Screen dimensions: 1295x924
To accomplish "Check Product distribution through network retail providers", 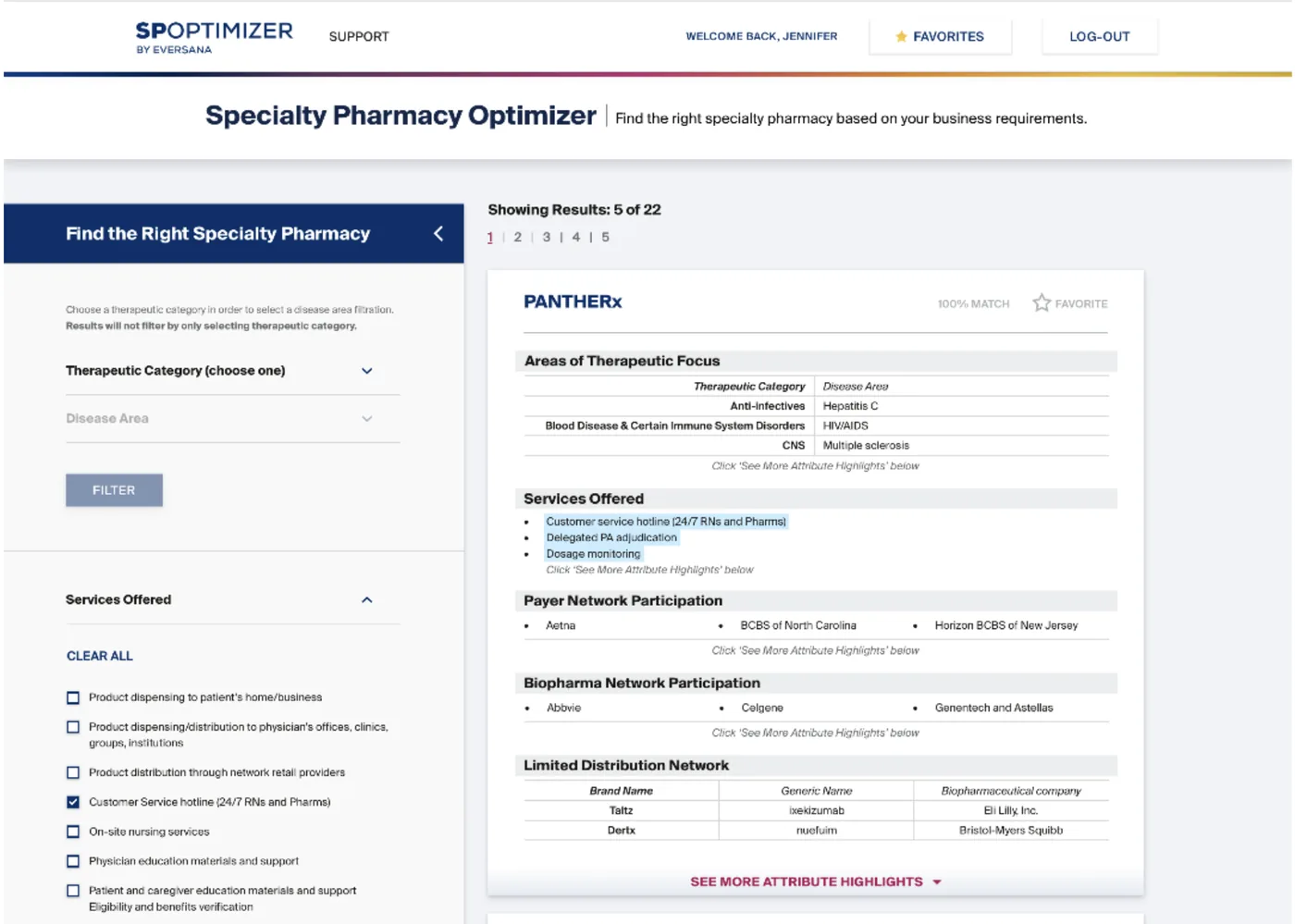I will (73, 772).
